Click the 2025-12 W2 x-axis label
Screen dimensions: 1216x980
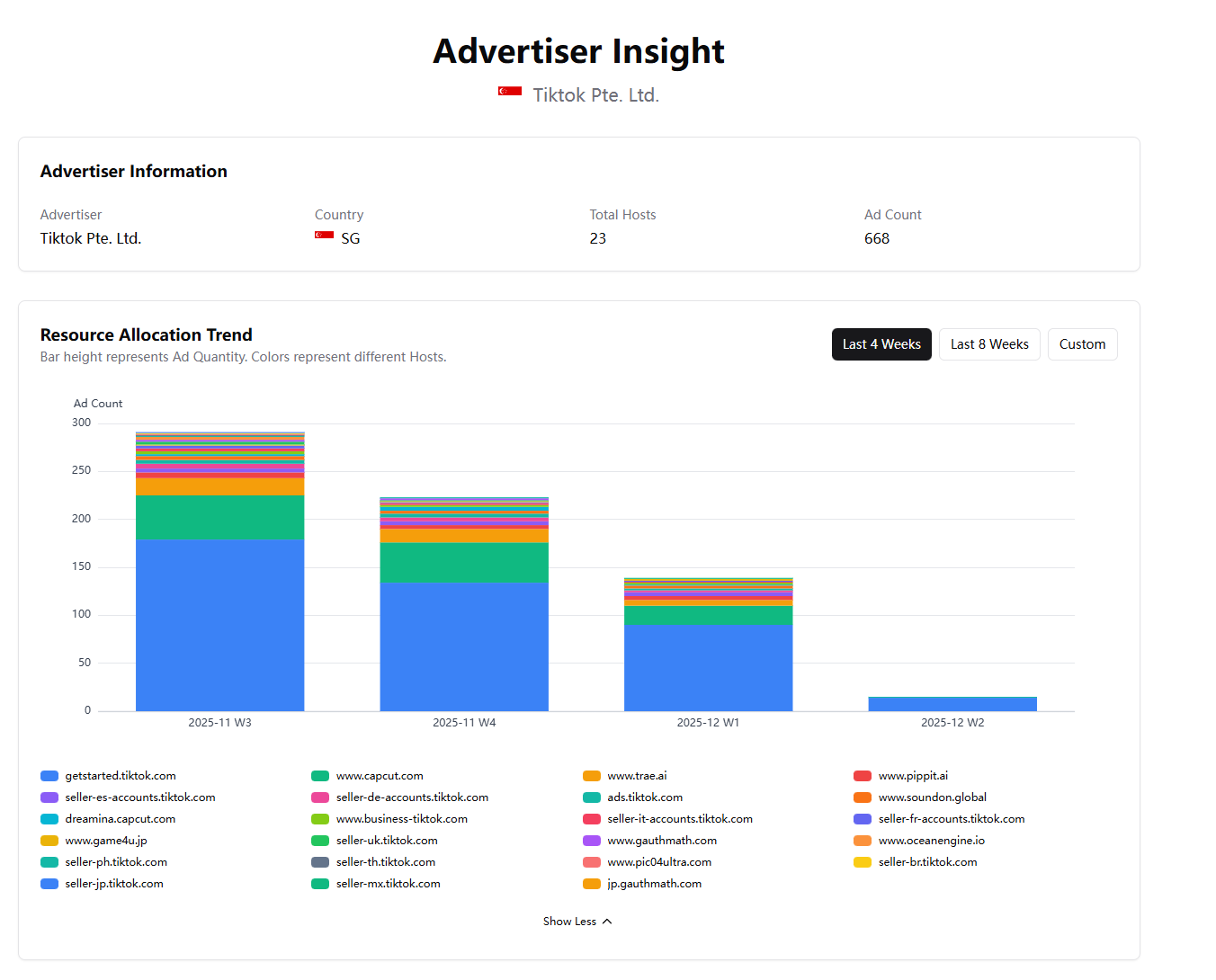click(x=952, y=723)
